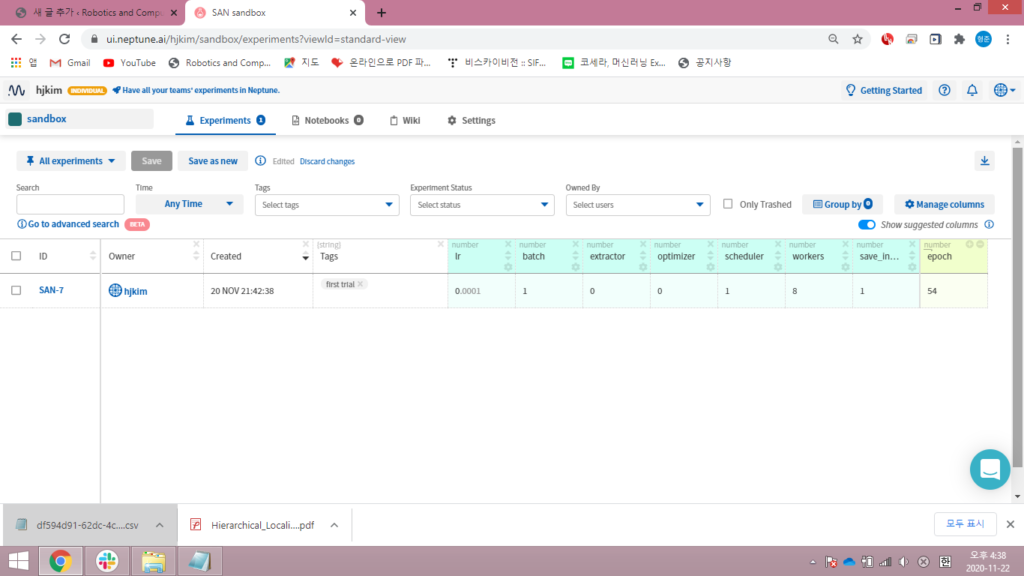Toggle Show suggested columns switch
This screenshot has height=576, width=1024.
click(866, 225)
